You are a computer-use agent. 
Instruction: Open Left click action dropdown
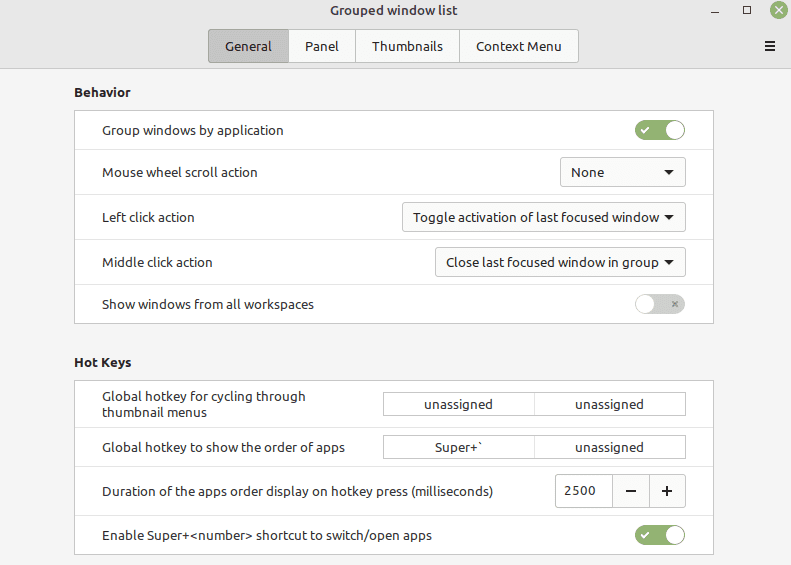coord(543,217)
